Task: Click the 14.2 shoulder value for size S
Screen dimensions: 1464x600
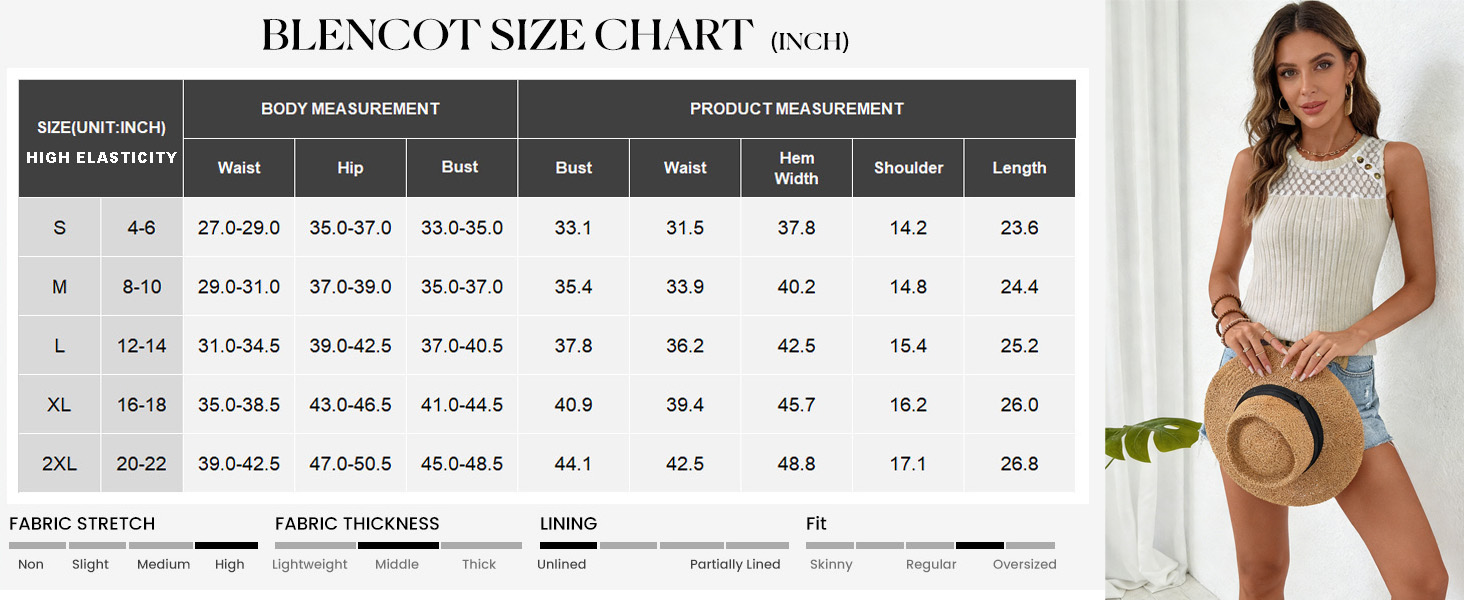Action: coord(908,228)
